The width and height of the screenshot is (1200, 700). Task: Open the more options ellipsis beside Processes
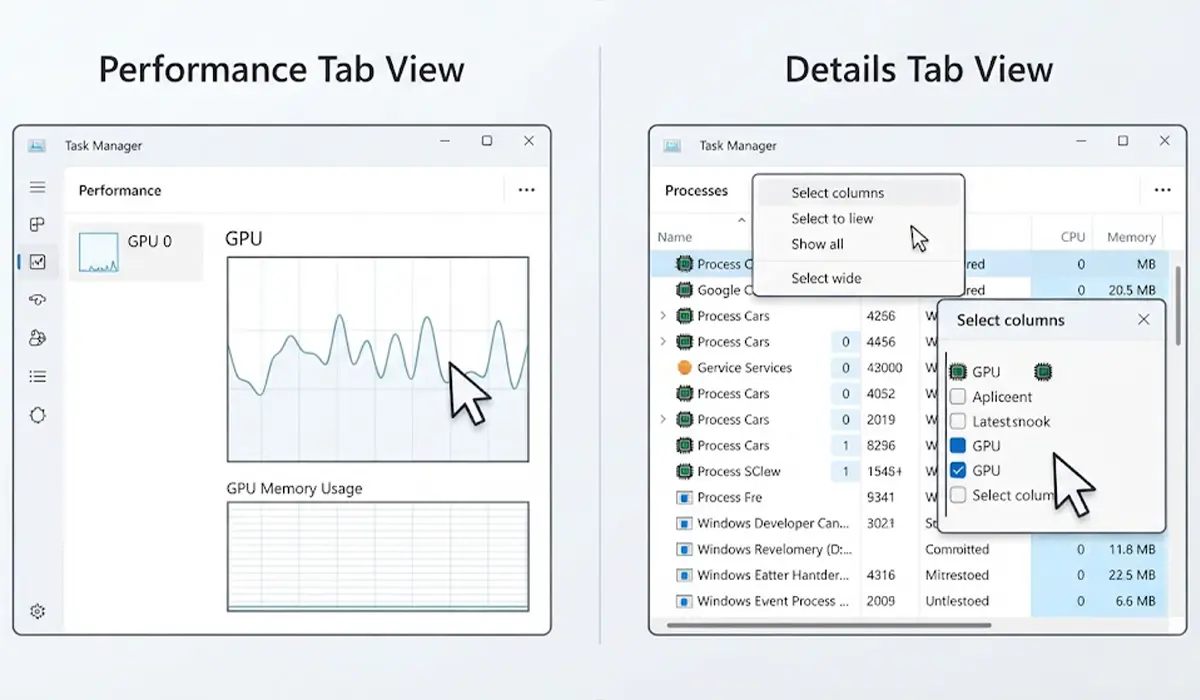[x=1162, y=190]
